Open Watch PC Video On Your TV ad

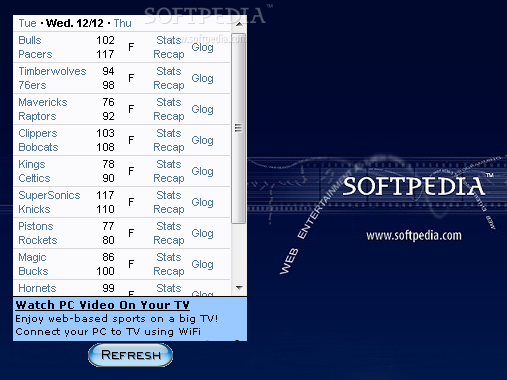(x=102, y=305)
